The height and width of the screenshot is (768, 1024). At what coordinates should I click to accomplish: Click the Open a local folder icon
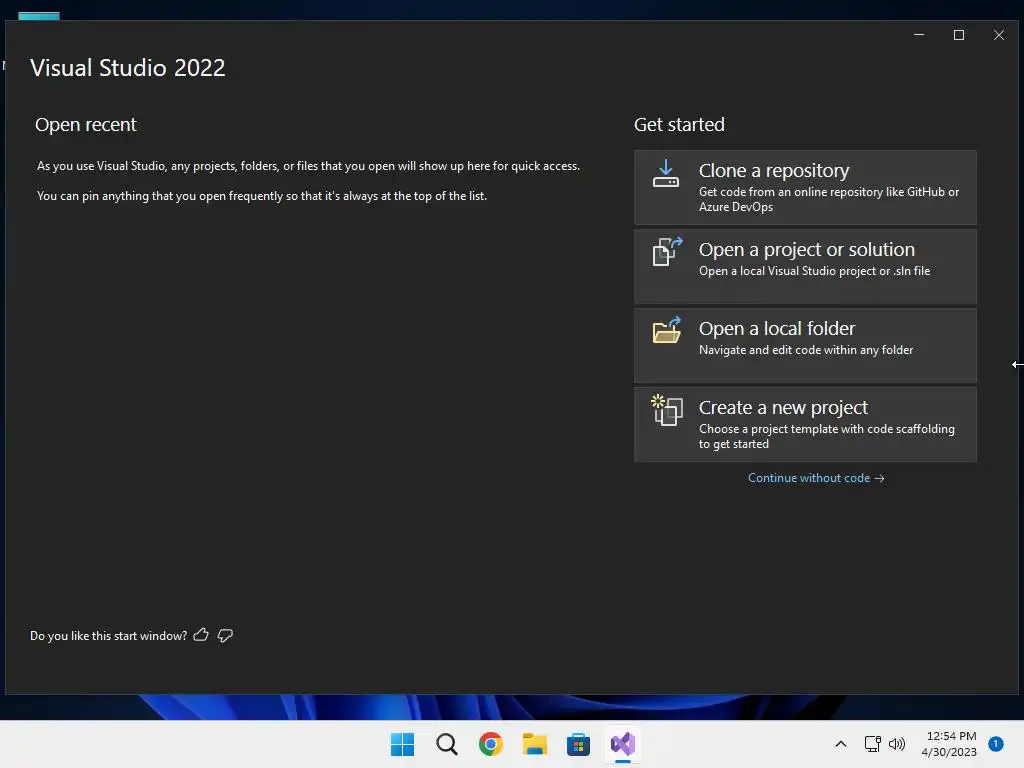pyautogui.click(x=667, y=330)
